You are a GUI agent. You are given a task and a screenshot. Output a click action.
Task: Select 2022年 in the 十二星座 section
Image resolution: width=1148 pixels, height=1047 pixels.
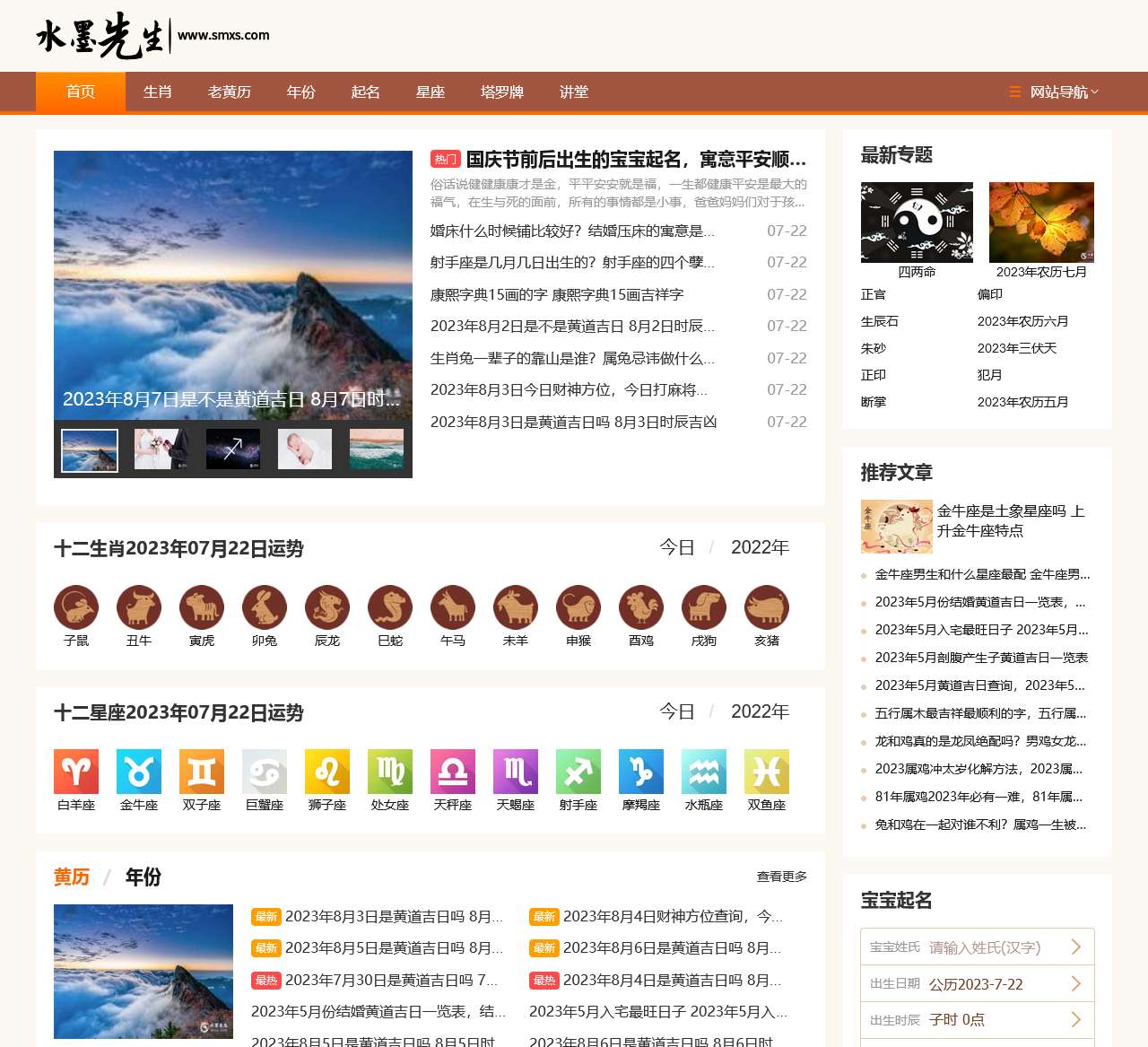pos(760,711)
